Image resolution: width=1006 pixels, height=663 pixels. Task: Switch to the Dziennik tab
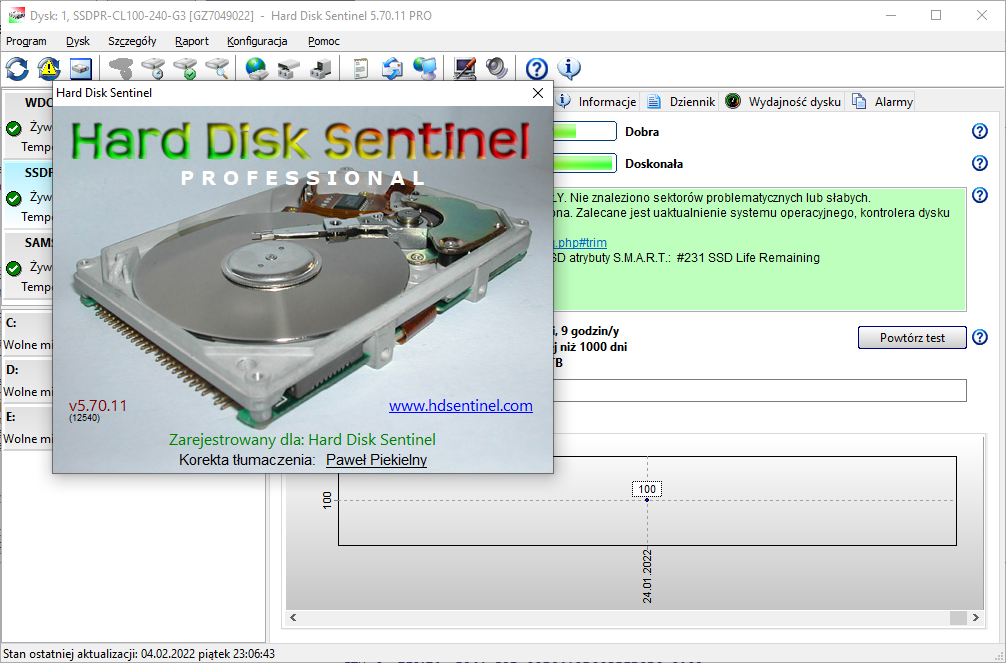(681, 101)
